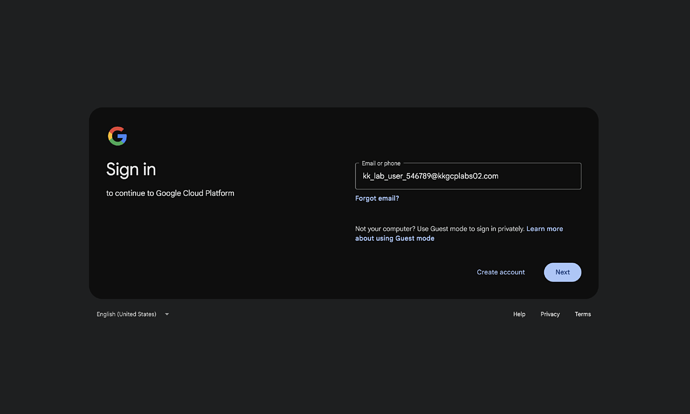
Task: Open the Forgot email? link
Action: (377, 198)
